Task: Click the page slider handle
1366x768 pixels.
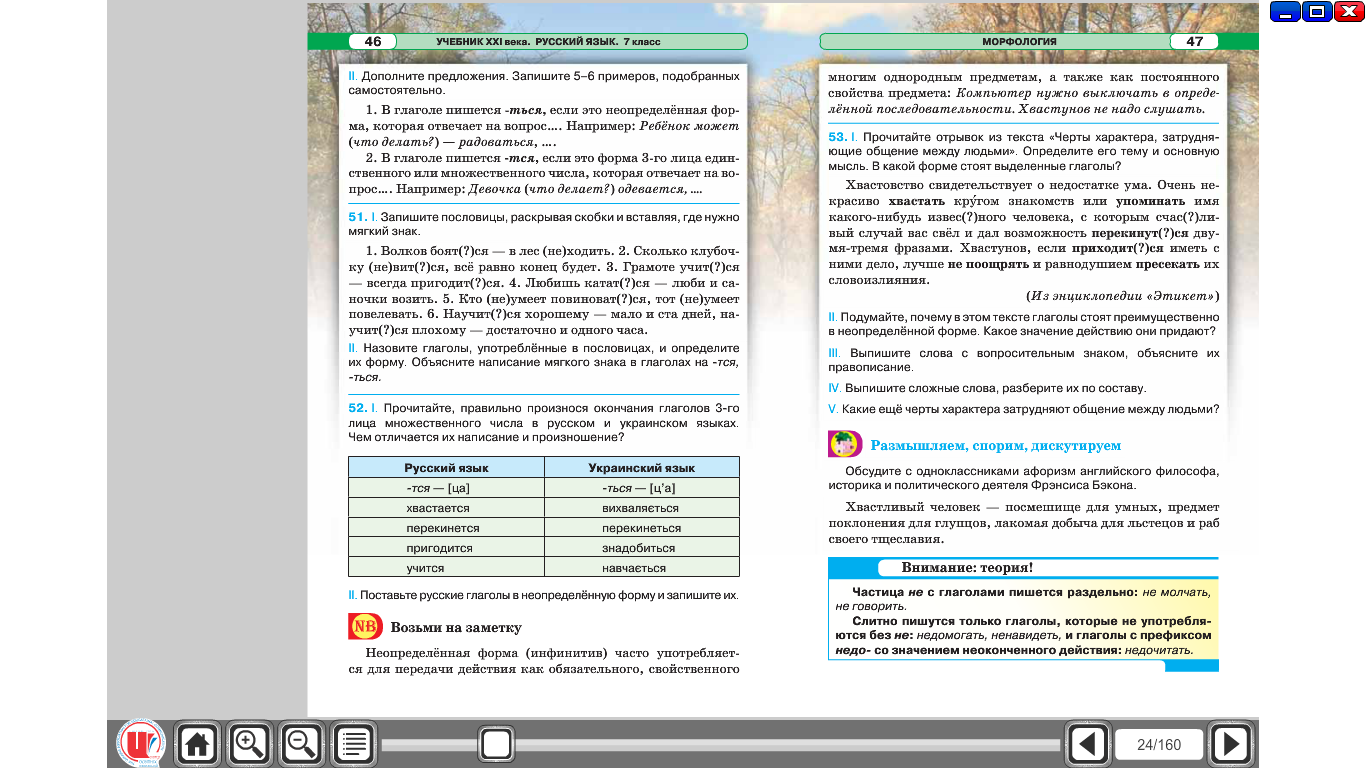Action: pyautogui.click(x=496, y=744)
